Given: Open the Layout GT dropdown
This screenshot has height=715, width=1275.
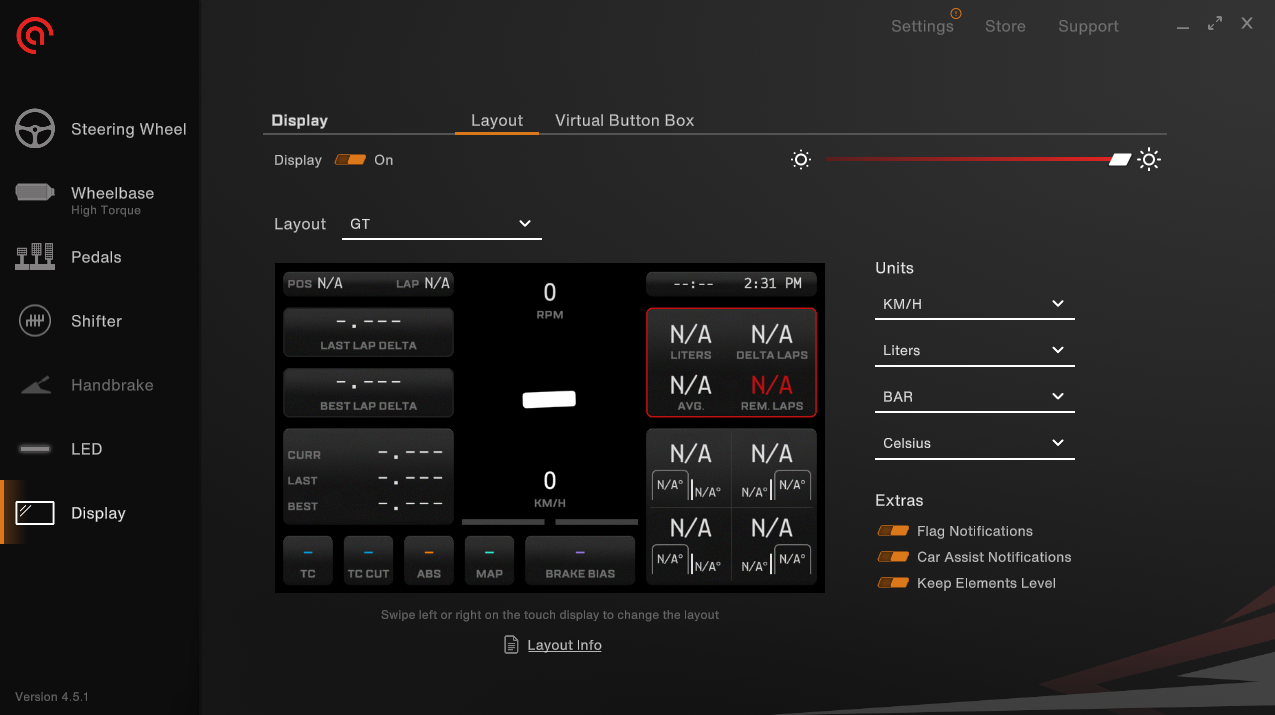Looking at the screenshot, I should click(441, 224).
